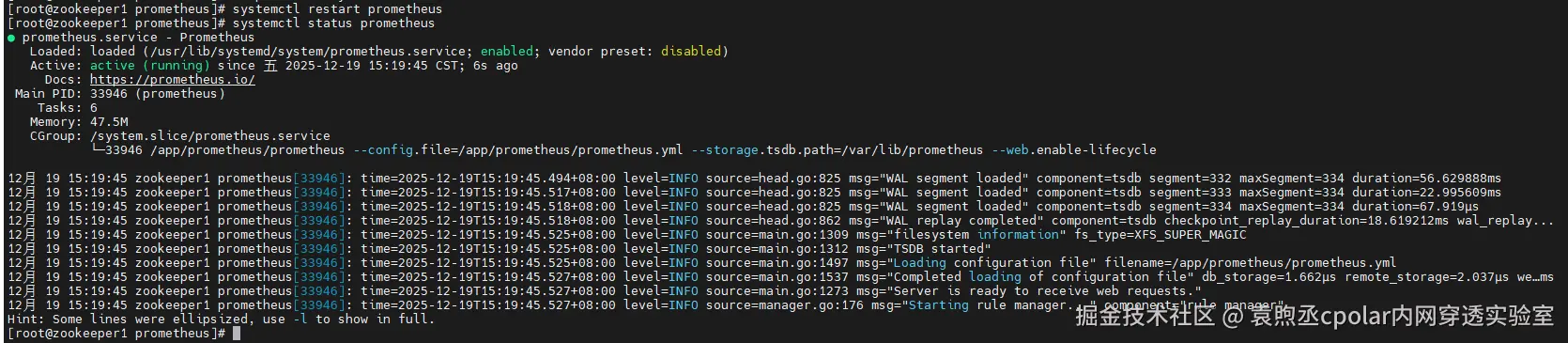This screenshot has width=1568, height=343.
Task: Select the 'Loading configuration file' message
Action: (992, 263)
